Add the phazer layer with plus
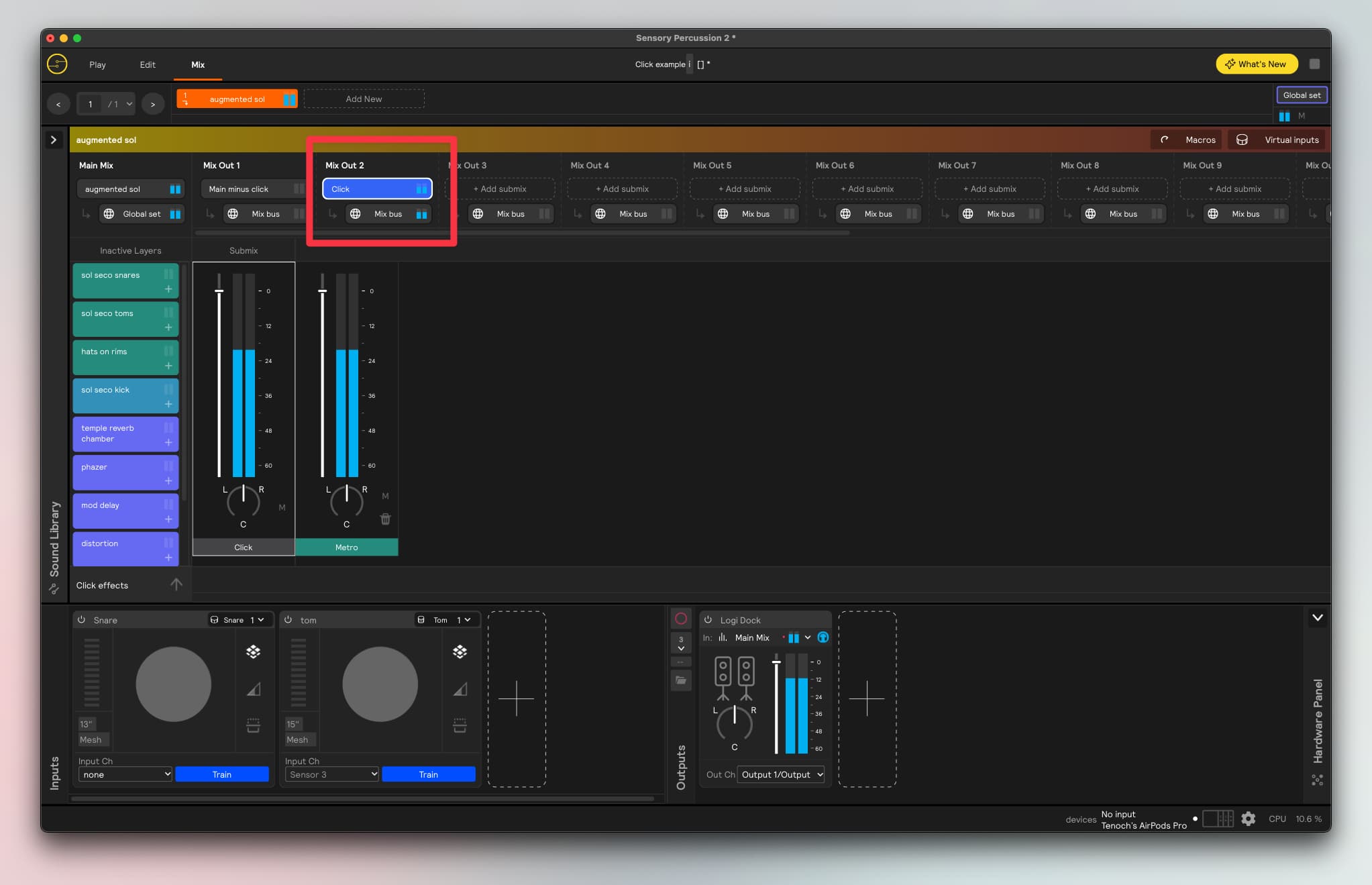Image resolution: width=1372 pixels, height=885 pixels. (x=168, y=481)
